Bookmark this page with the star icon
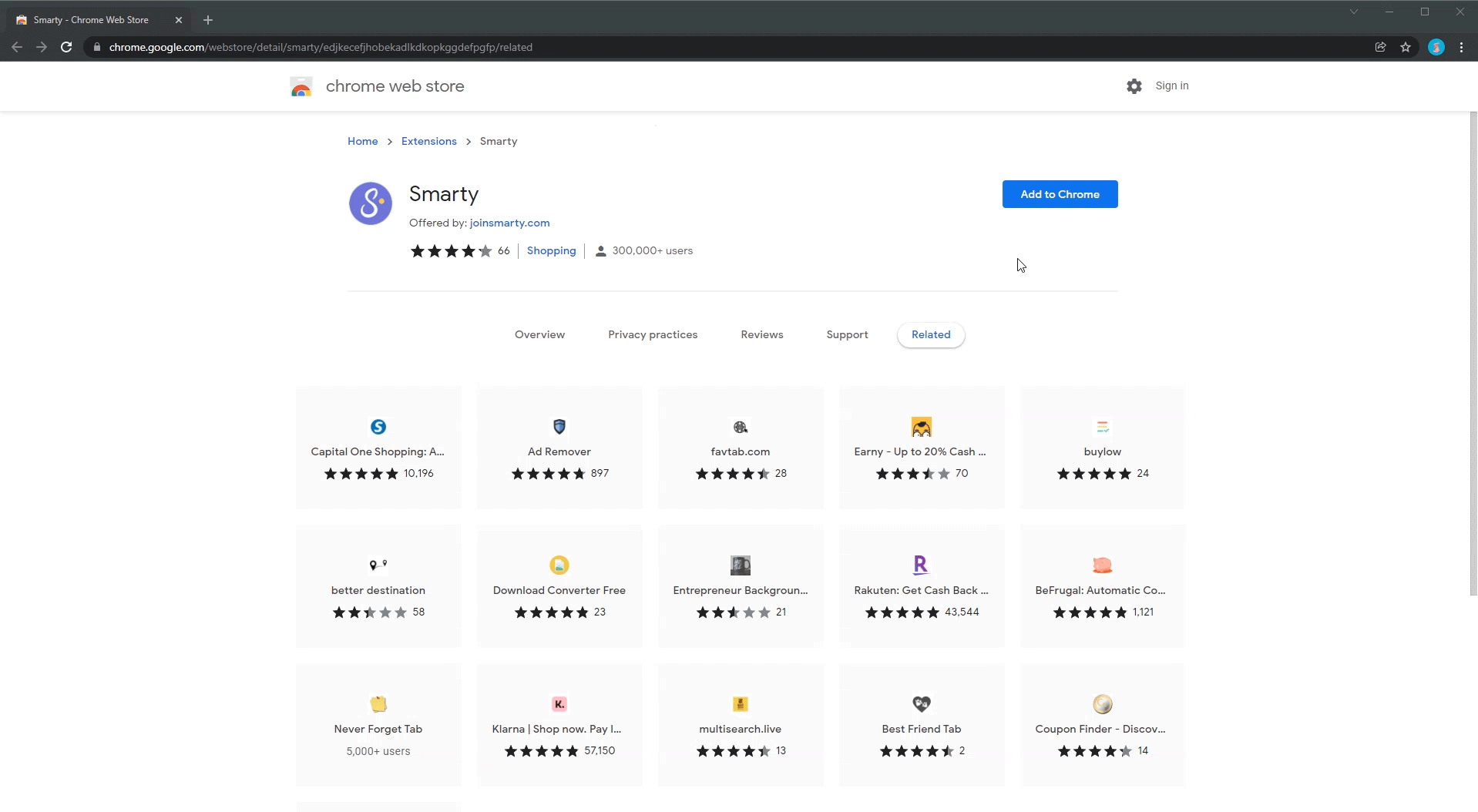 coord(1406,47)
